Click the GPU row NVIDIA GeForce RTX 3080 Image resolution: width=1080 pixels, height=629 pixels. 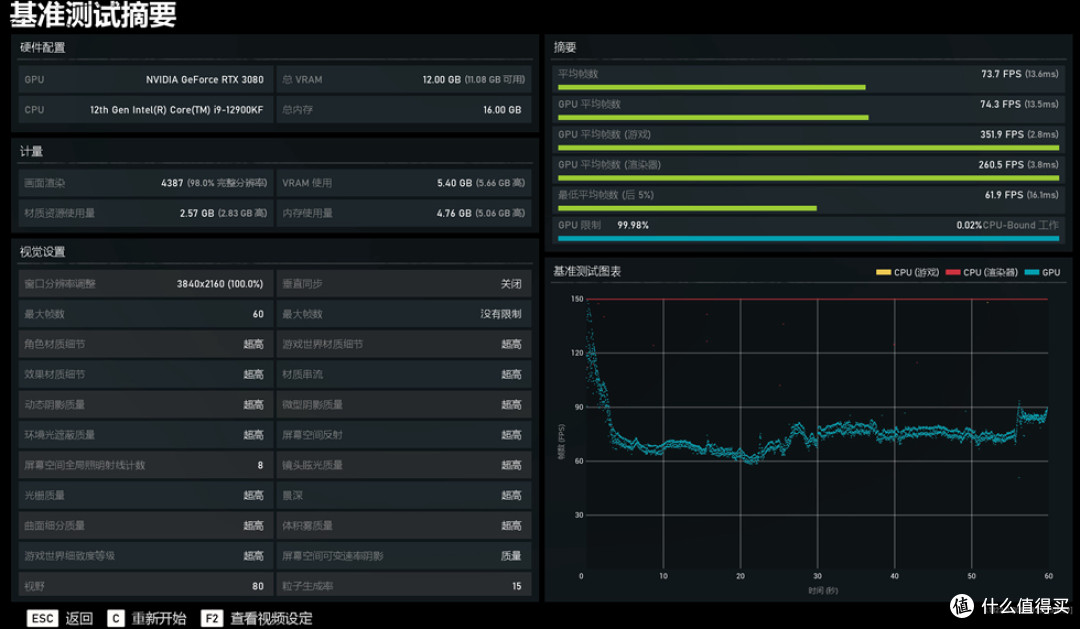(145, 79)
